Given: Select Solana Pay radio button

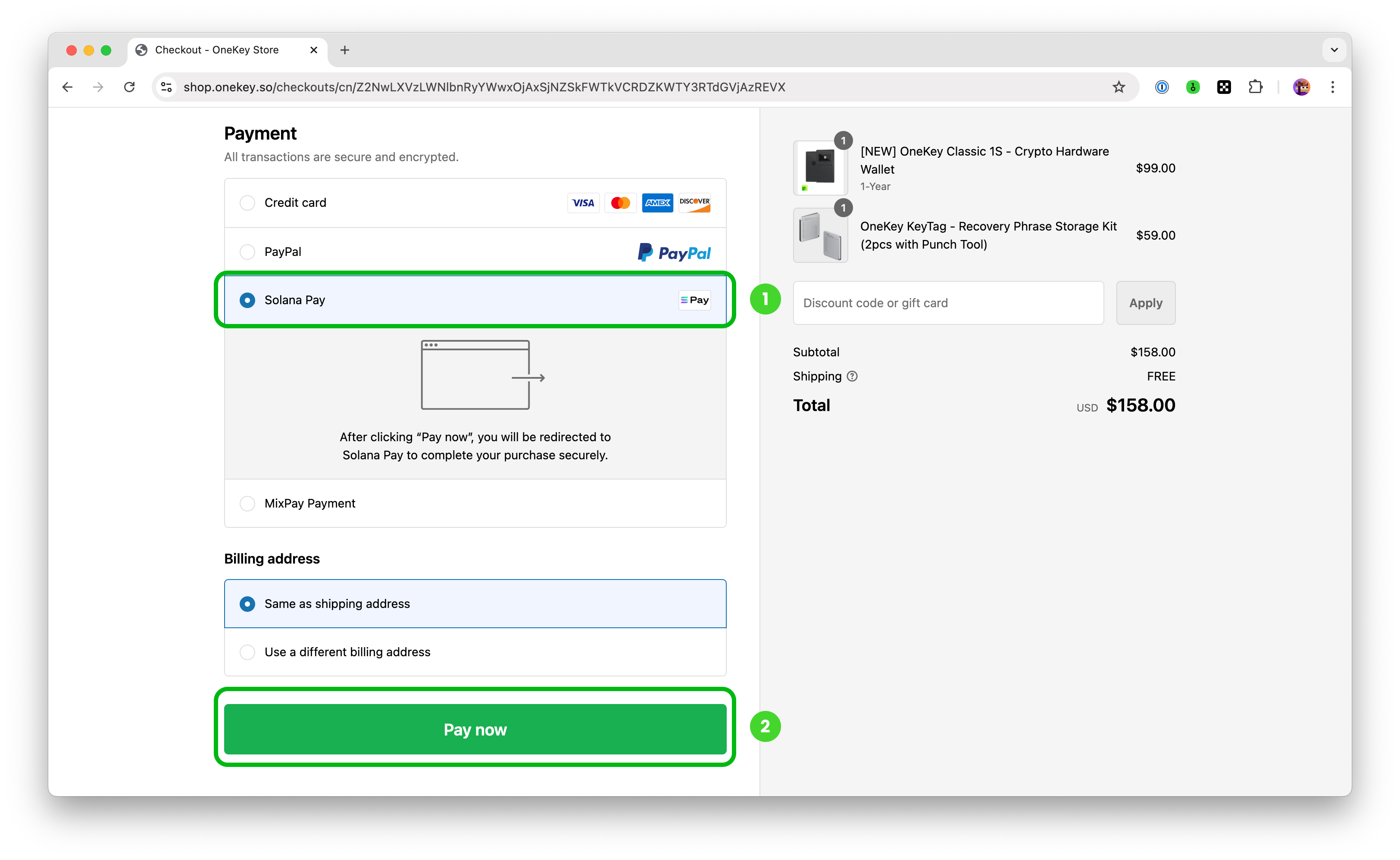Looking at the screenshot, I should tap(247, 300).
